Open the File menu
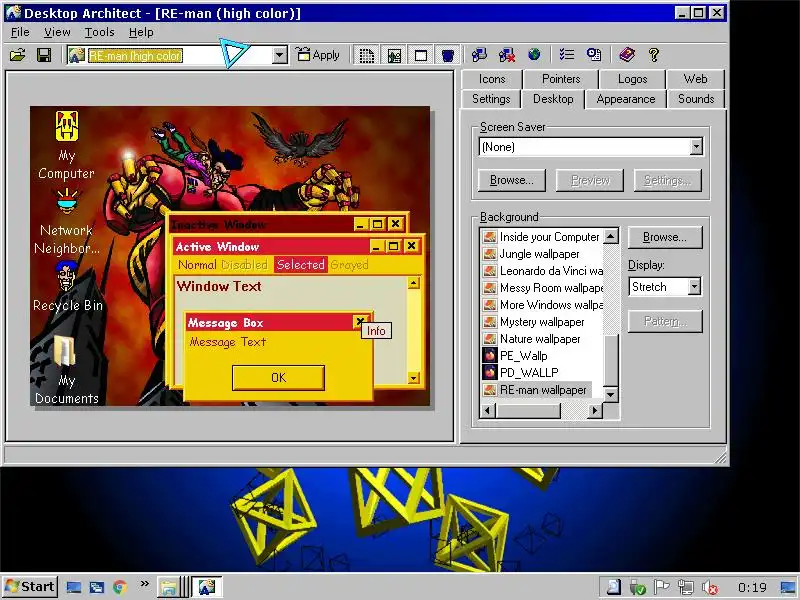 coord(20,32)
